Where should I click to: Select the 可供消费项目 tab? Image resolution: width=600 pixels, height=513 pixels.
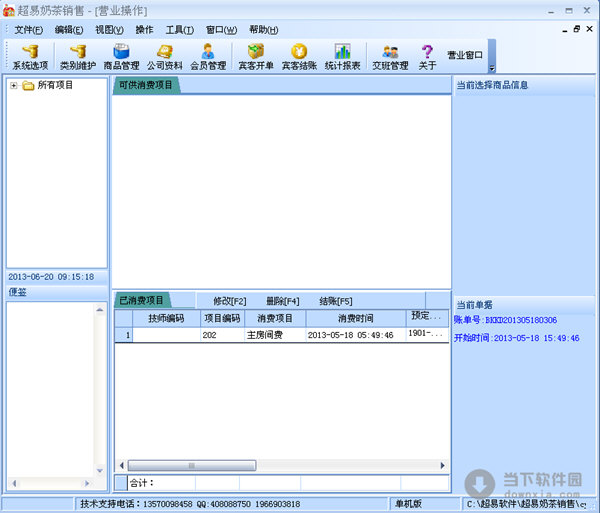[x=146, y=85]
